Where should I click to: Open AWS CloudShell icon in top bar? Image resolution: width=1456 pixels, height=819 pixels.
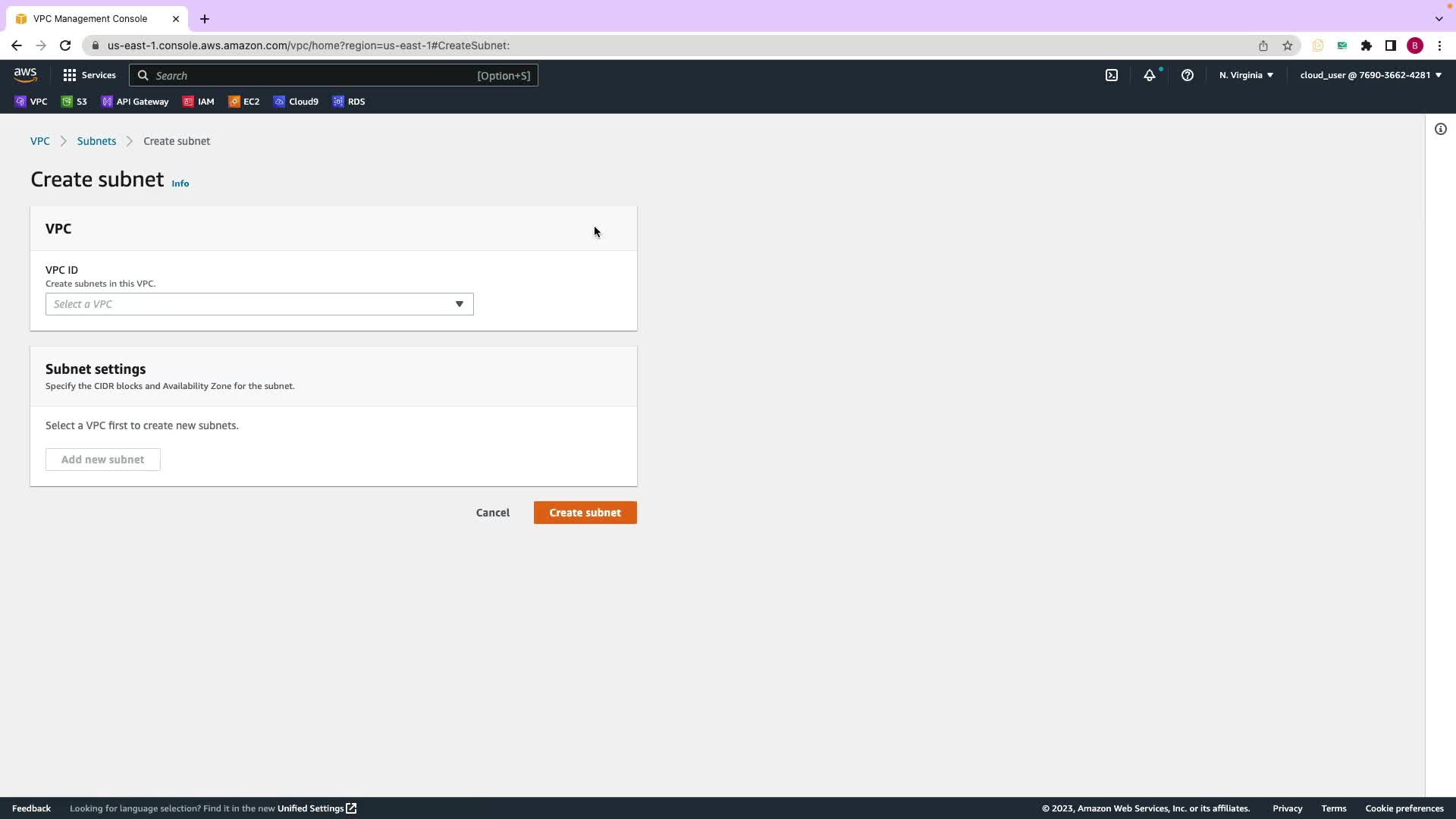tap(1111, 75)
